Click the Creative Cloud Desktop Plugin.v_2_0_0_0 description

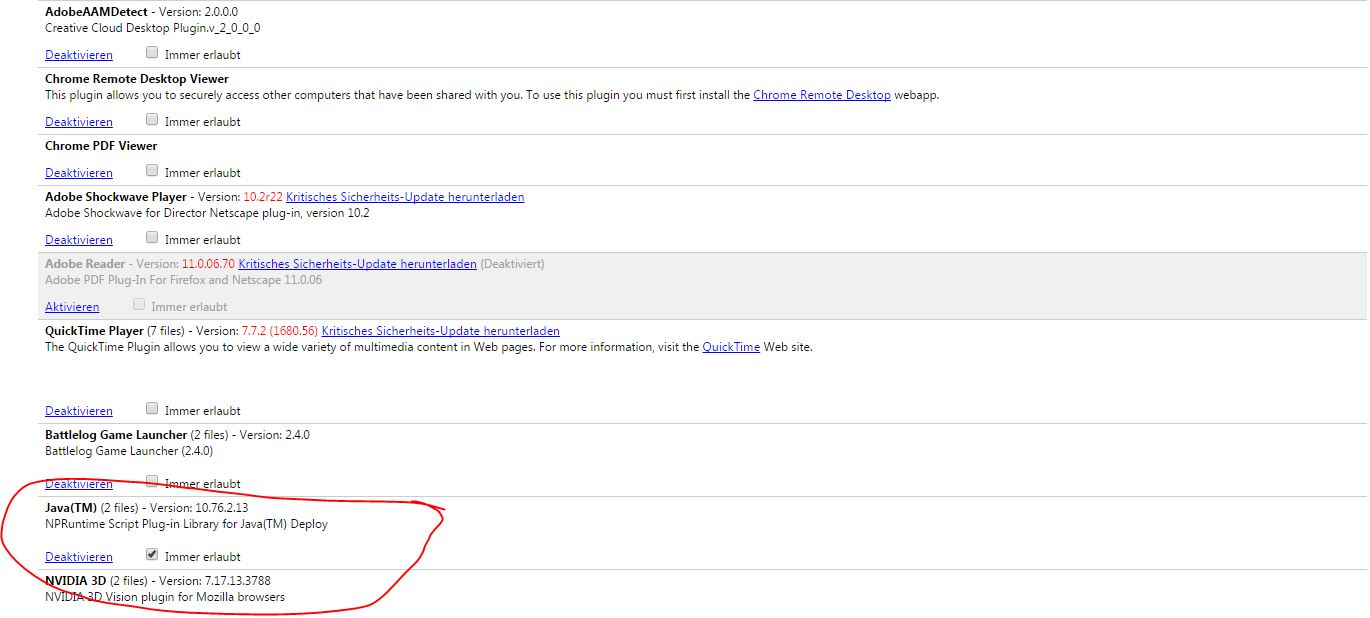pyautogui.click(x=153, y=28)
